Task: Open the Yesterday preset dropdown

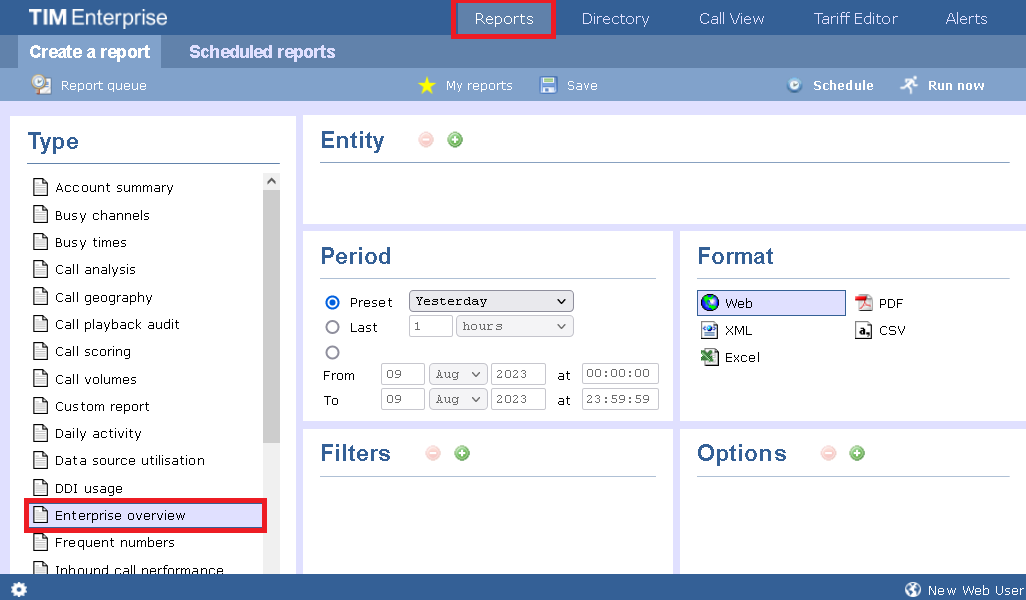Action: tap(491, 301)
